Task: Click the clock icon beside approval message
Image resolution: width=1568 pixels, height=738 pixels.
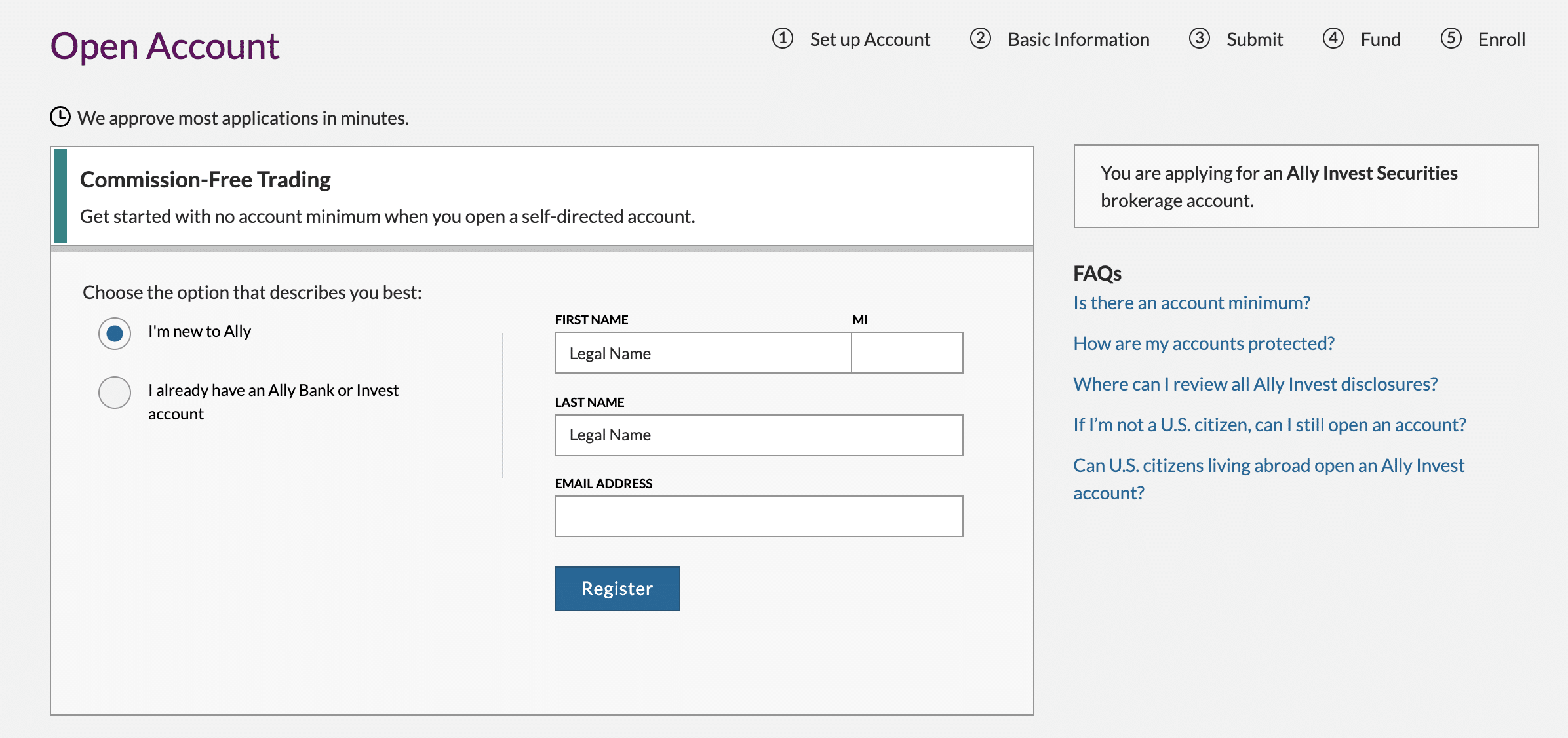Action: 60,117
